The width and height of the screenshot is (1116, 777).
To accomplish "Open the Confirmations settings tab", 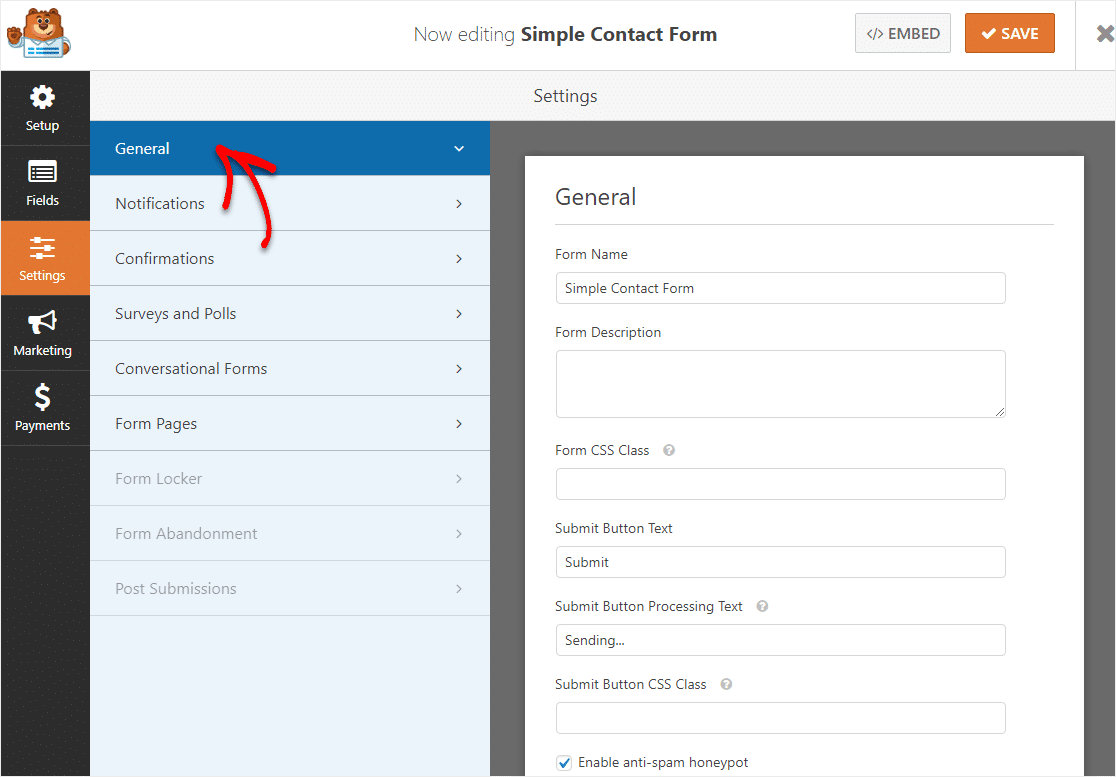I will [290, 258].
